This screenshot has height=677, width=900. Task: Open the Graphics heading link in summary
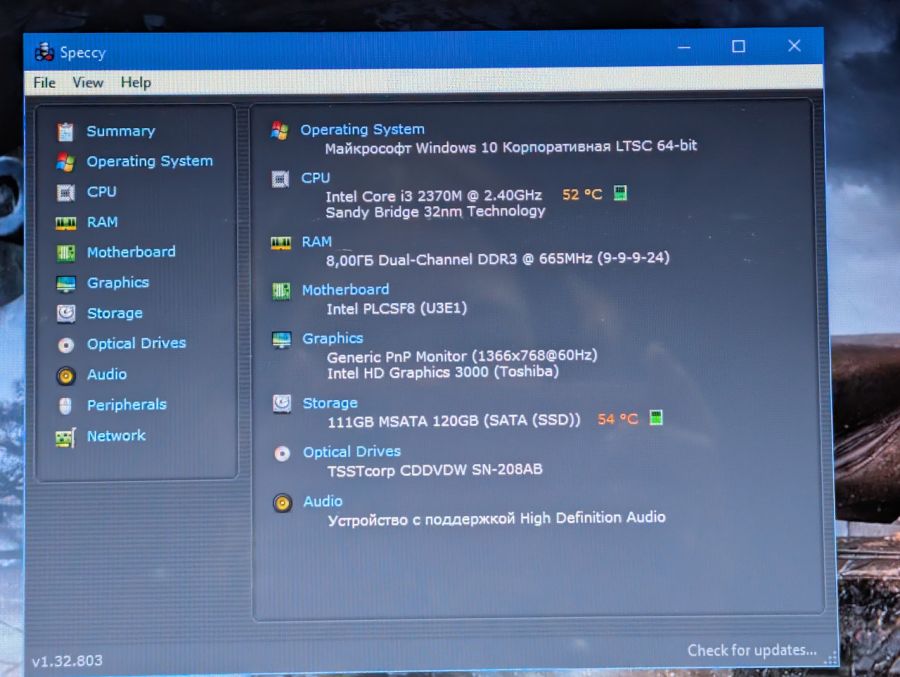[x=333, y=338]
